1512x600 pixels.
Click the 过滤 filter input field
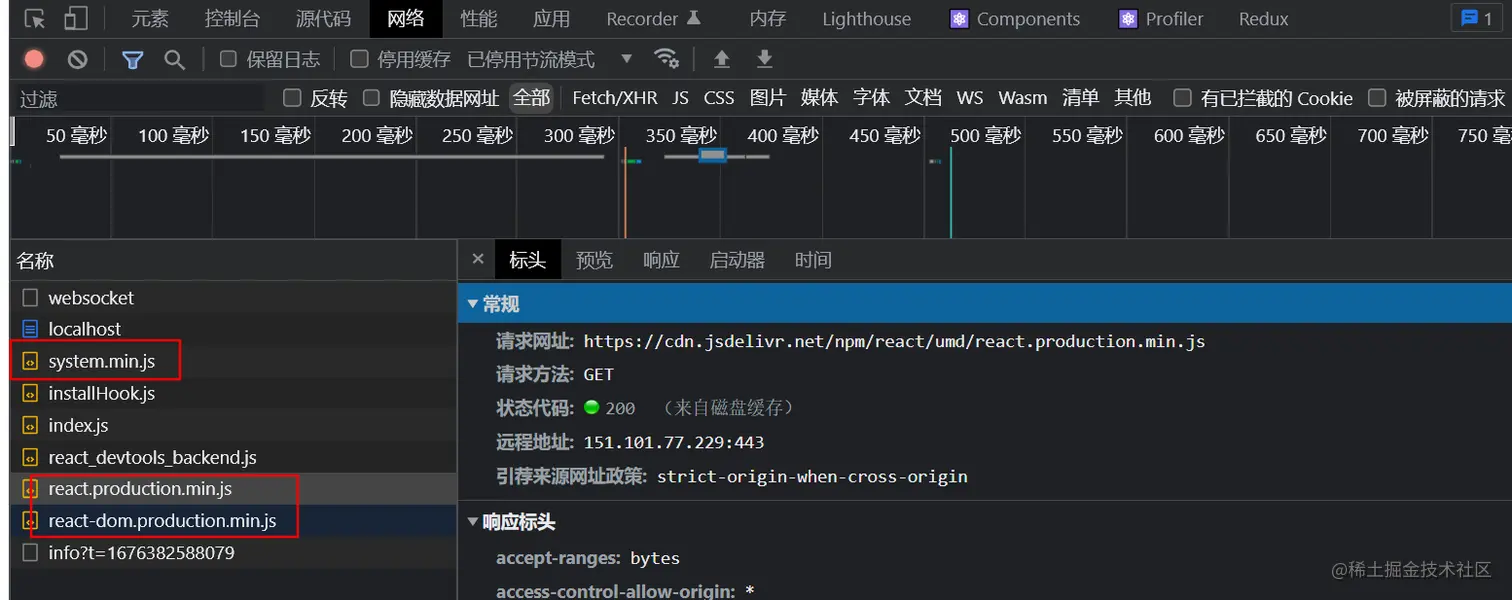click(x=140, y=99)
